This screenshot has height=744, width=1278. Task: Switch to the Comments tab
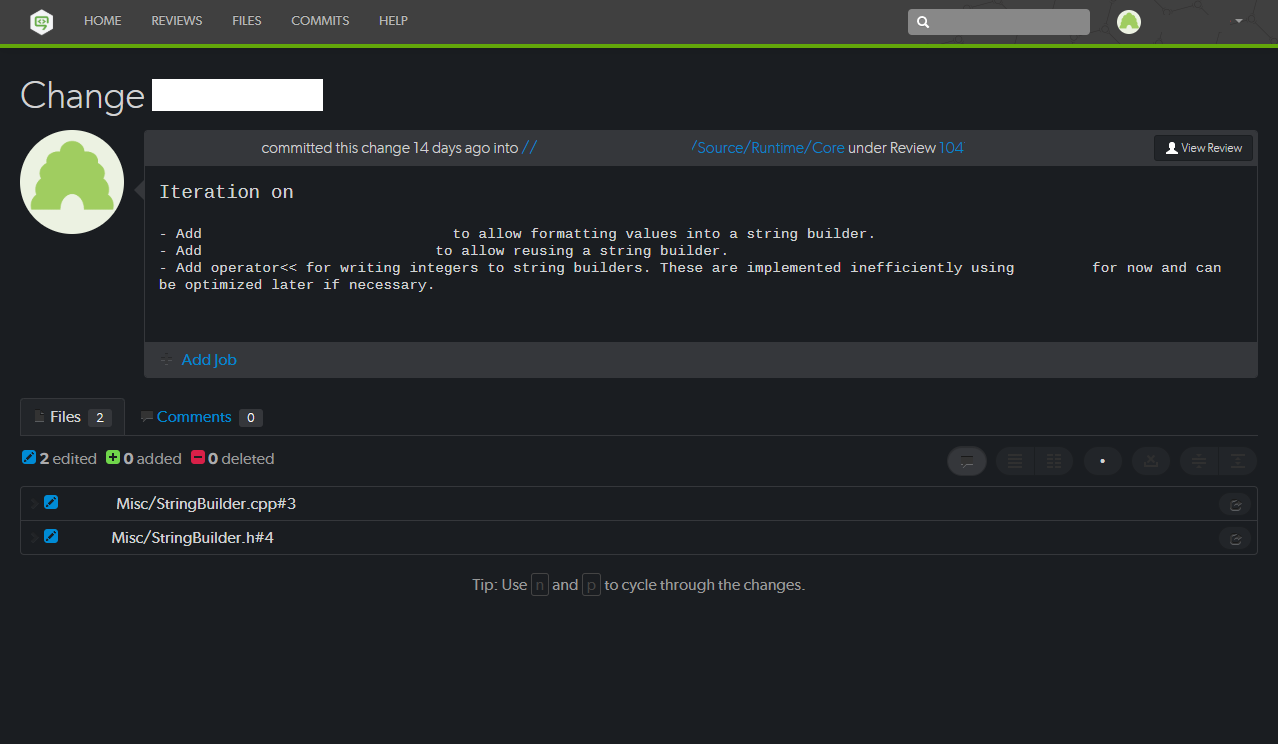(194, 417)
